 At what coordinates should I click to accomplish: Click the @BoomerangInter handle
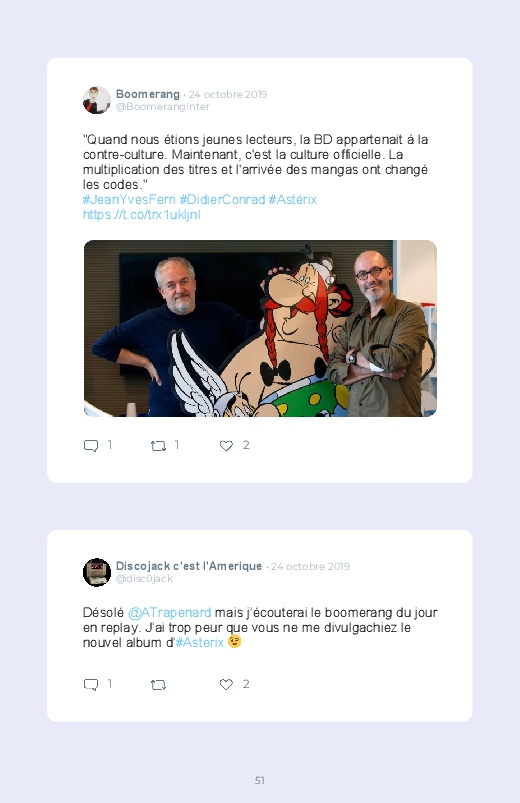[x=163, y=107]
